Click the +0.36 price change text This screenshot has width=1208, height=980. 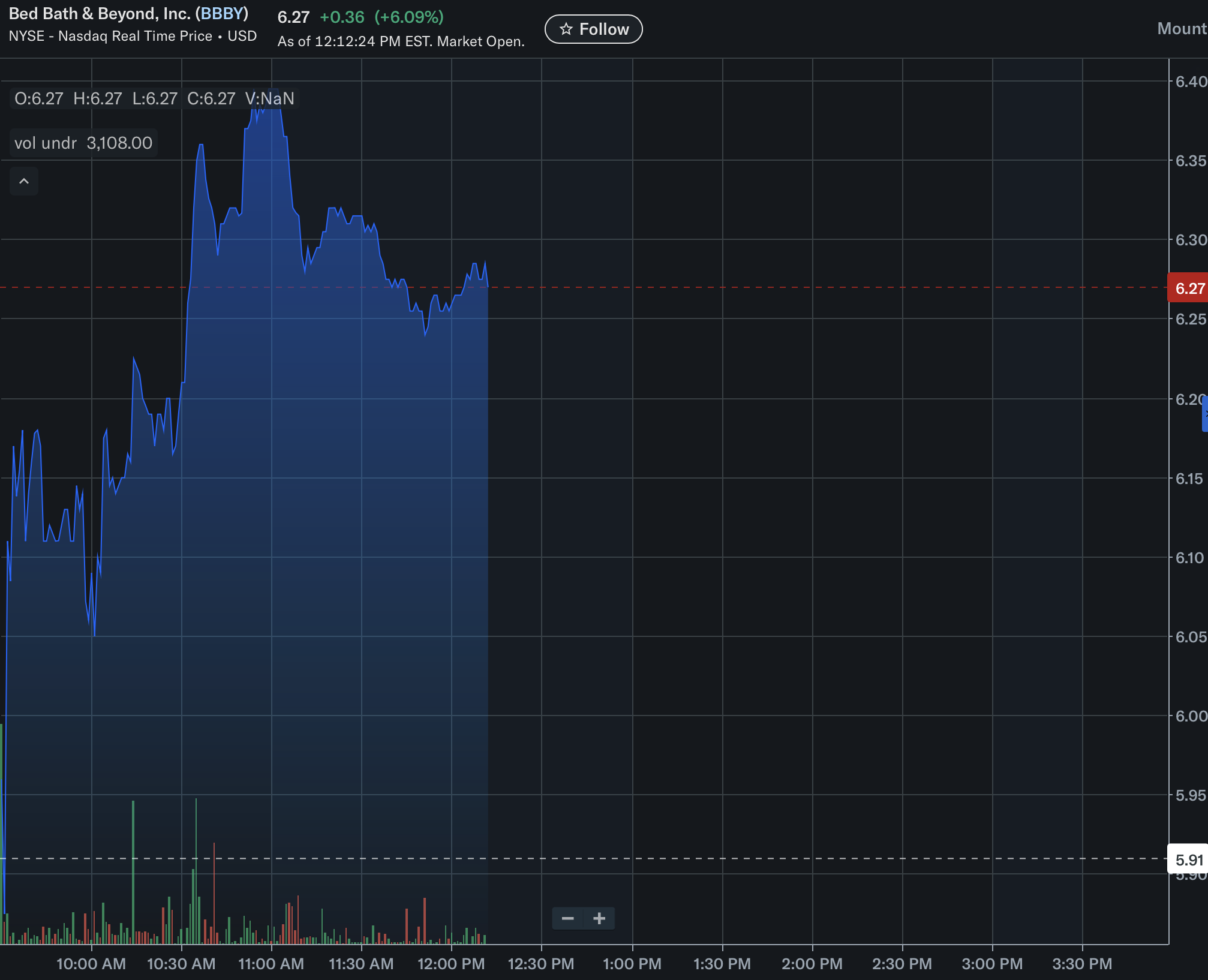point(342,17)
